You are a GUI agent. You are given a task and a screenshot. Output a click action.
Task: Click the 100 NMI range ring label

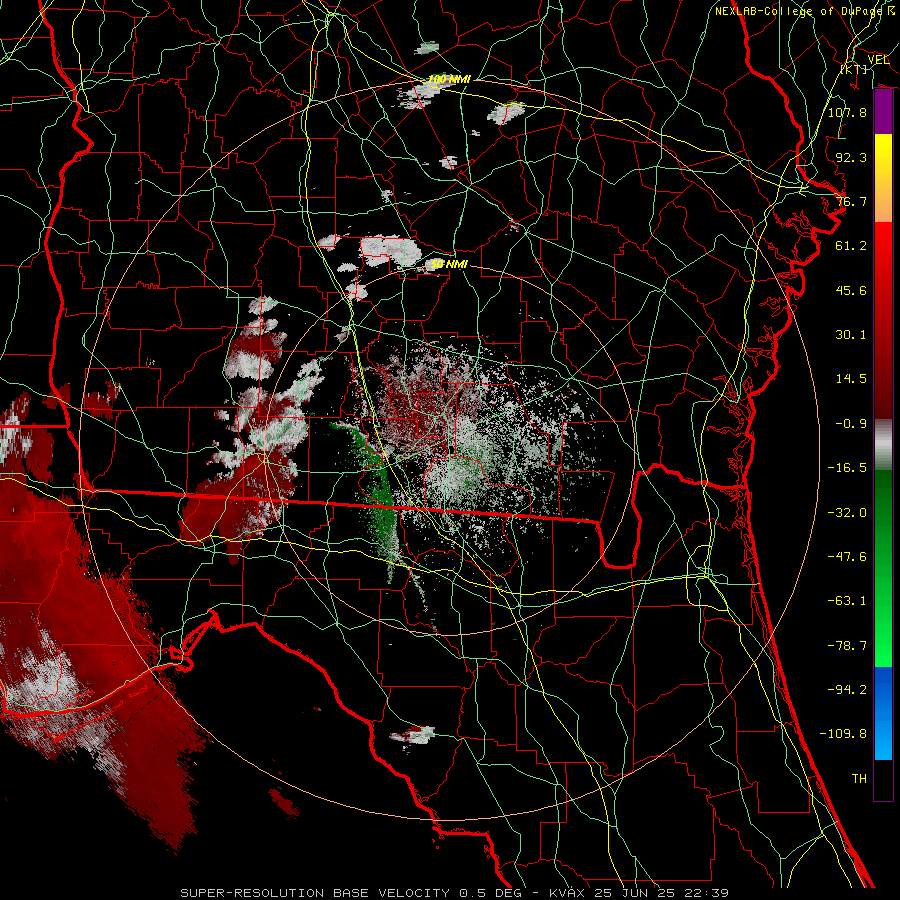point(449,79)
